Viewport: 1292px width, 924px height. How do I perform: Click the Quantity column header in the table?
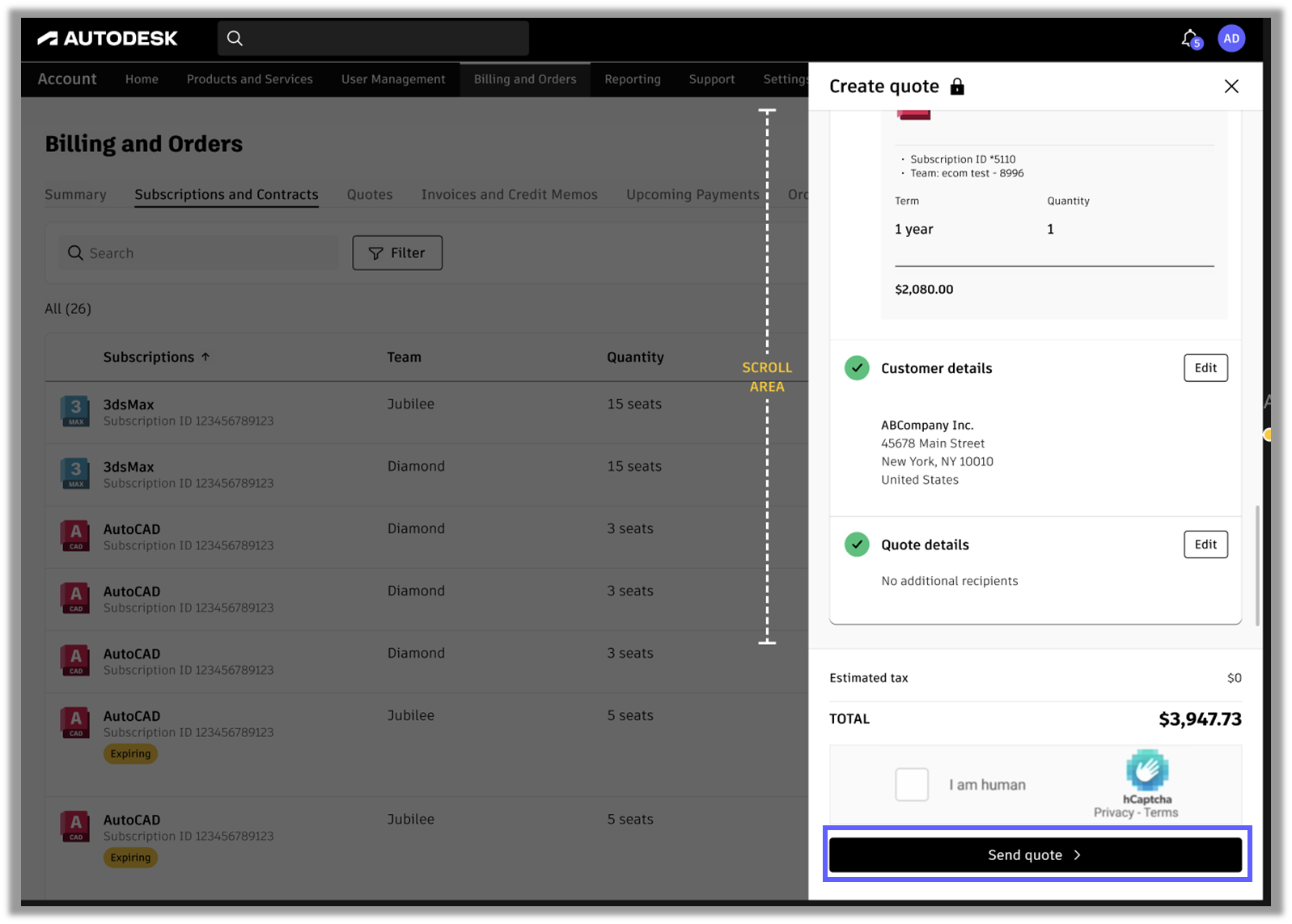click(x=635, y=357)
